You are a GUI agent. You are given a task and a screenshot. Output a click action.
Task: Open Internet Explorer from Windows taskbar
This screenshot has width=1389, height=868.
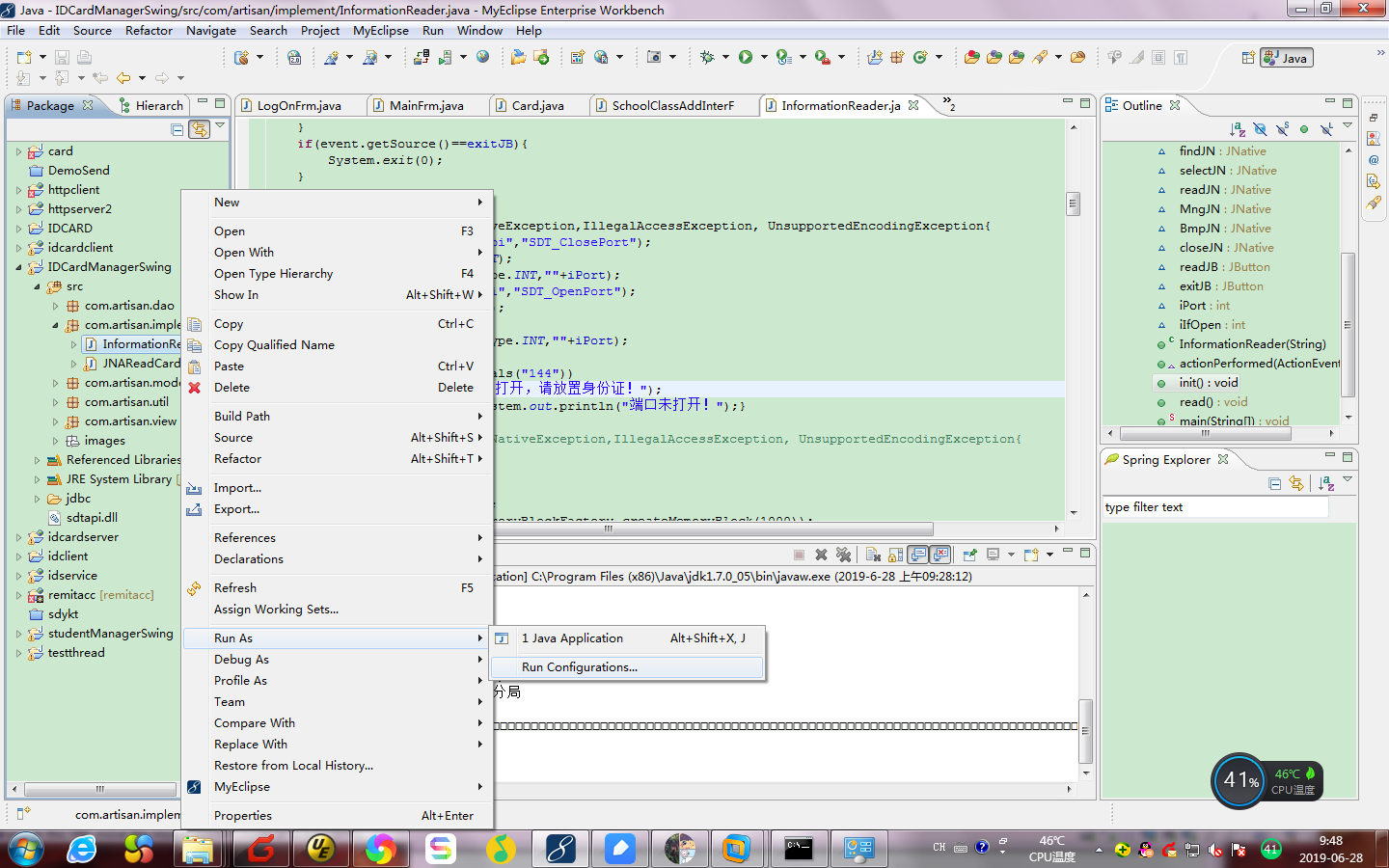tap(82, 849)
